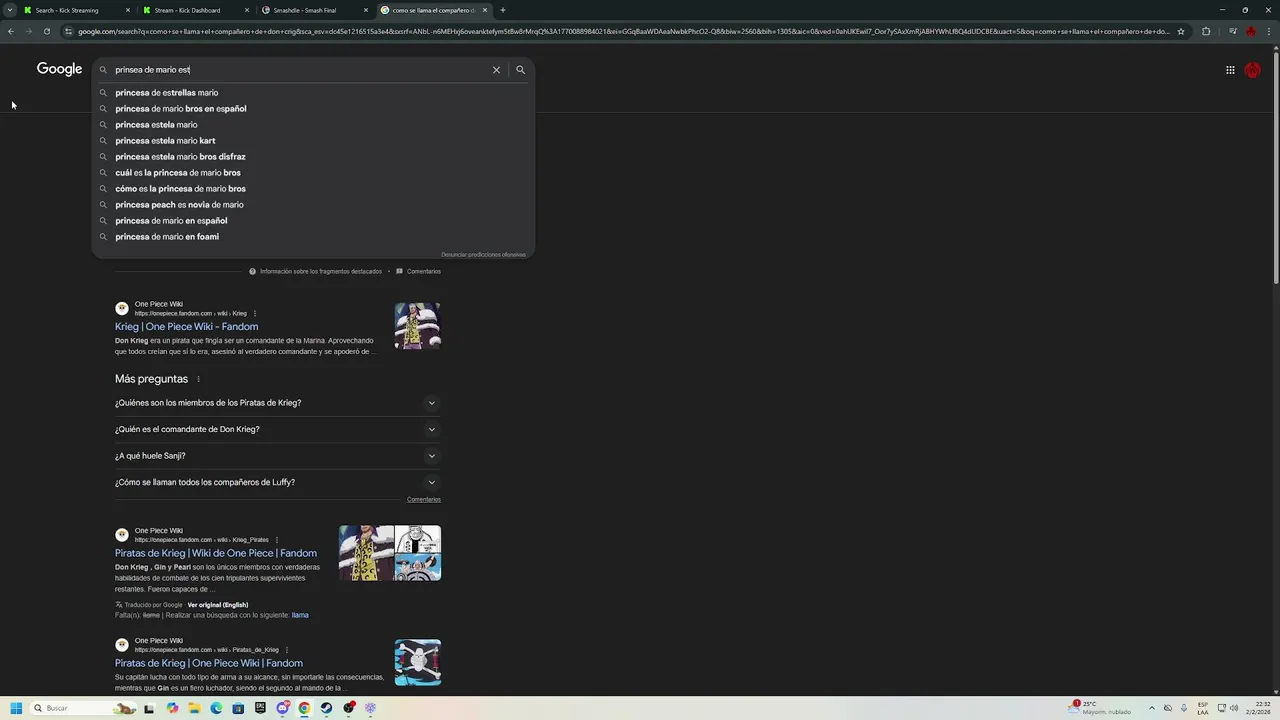Image resolution: width=1280 pixels, height=720 pixels.
Task: Open three-dot menu on Kreig_Pirates result
Action: [277, 540]
